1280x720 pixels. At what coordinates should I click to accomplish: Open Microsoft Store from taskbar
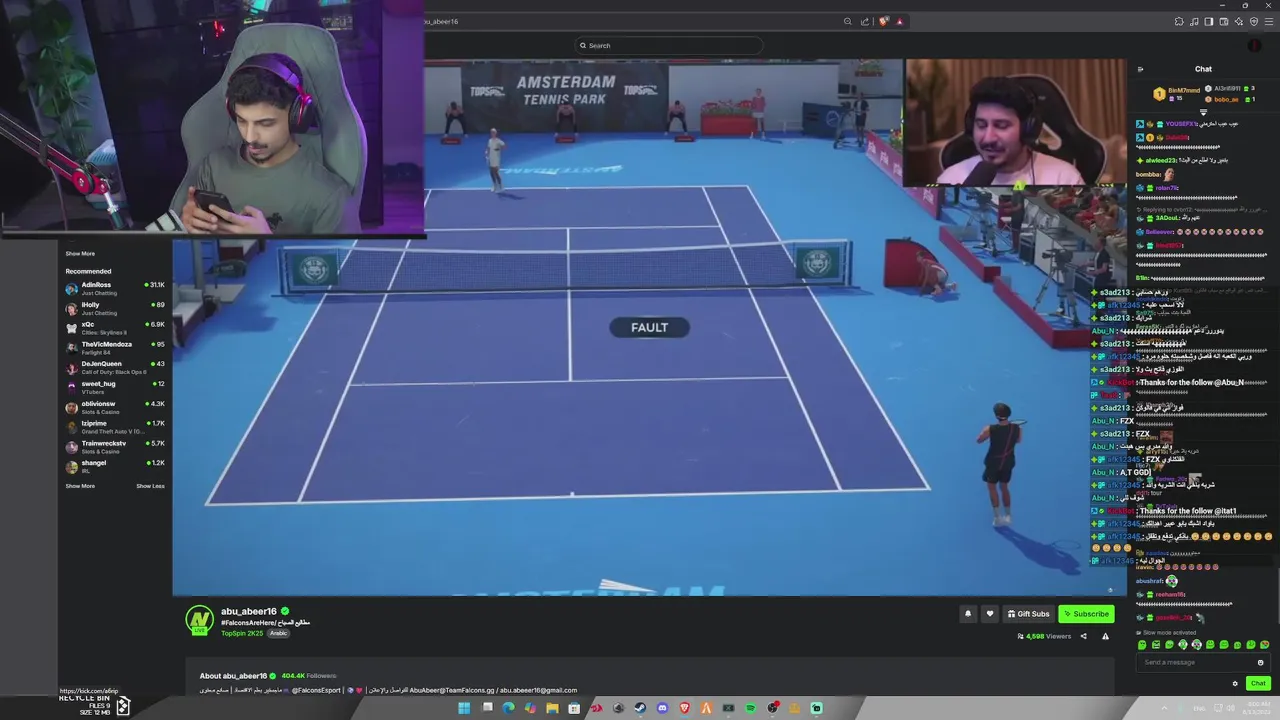pos(574,708)
